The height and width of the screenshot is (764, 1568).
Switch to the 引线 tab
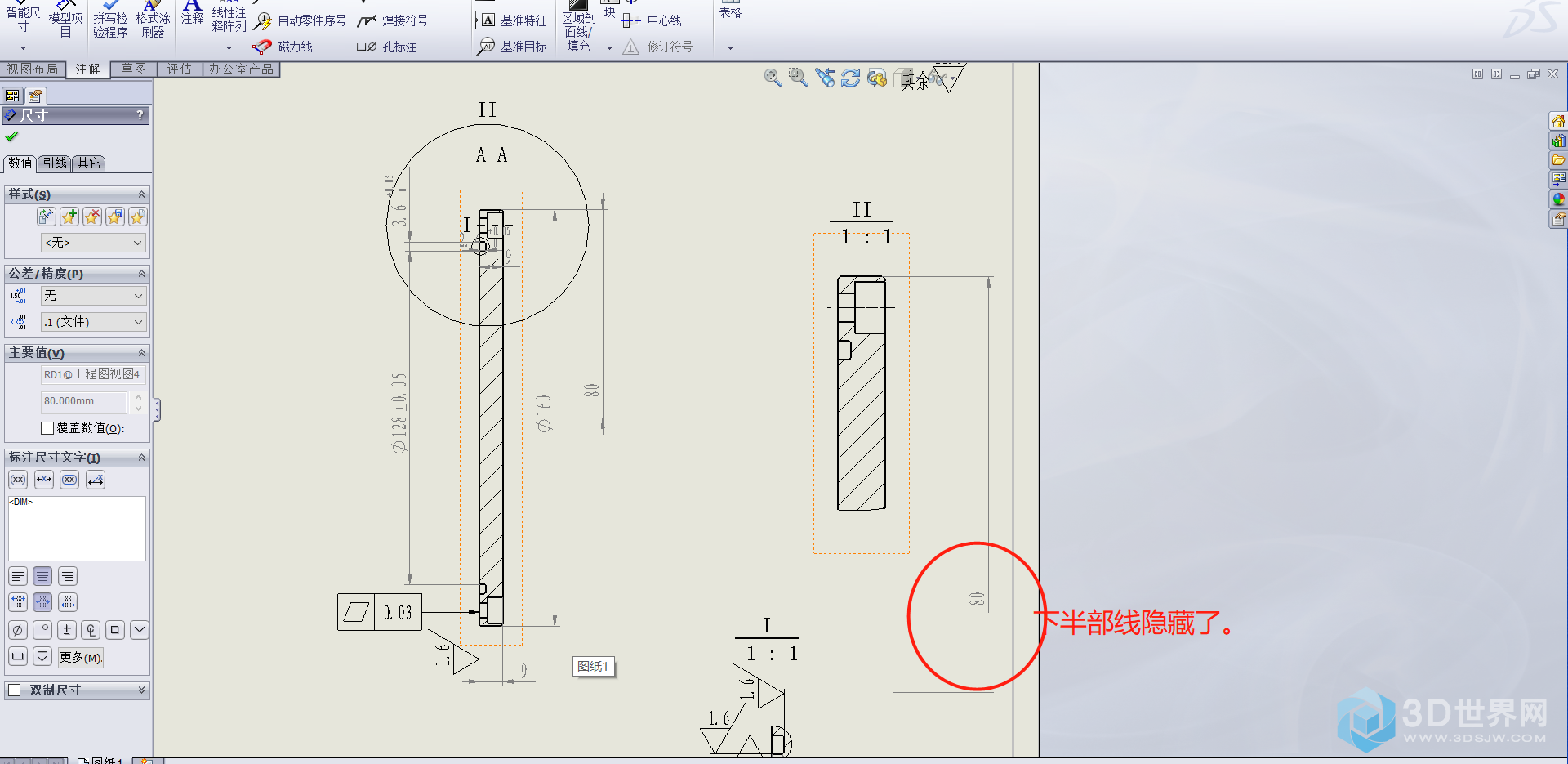[55, 163]
